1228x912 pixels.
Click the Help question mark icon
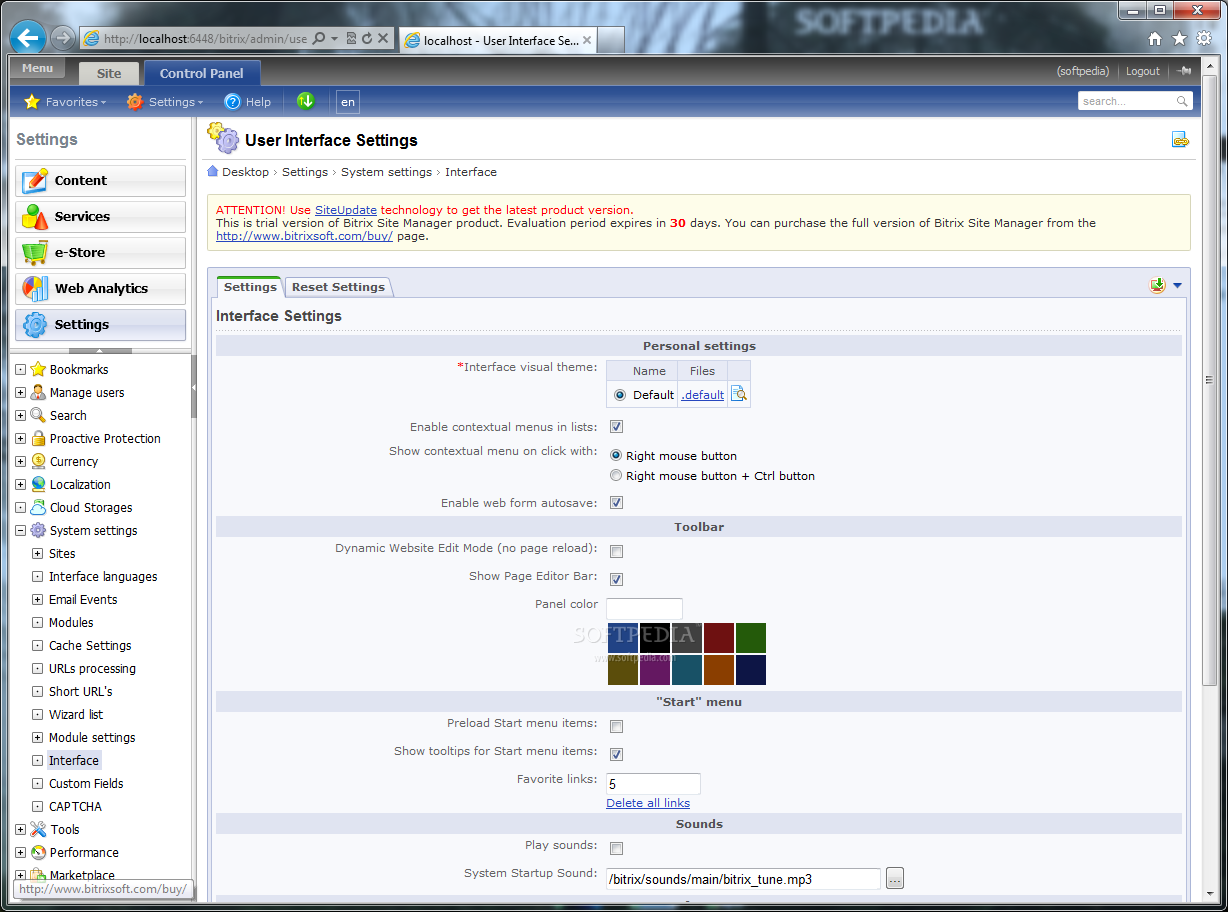232,101
